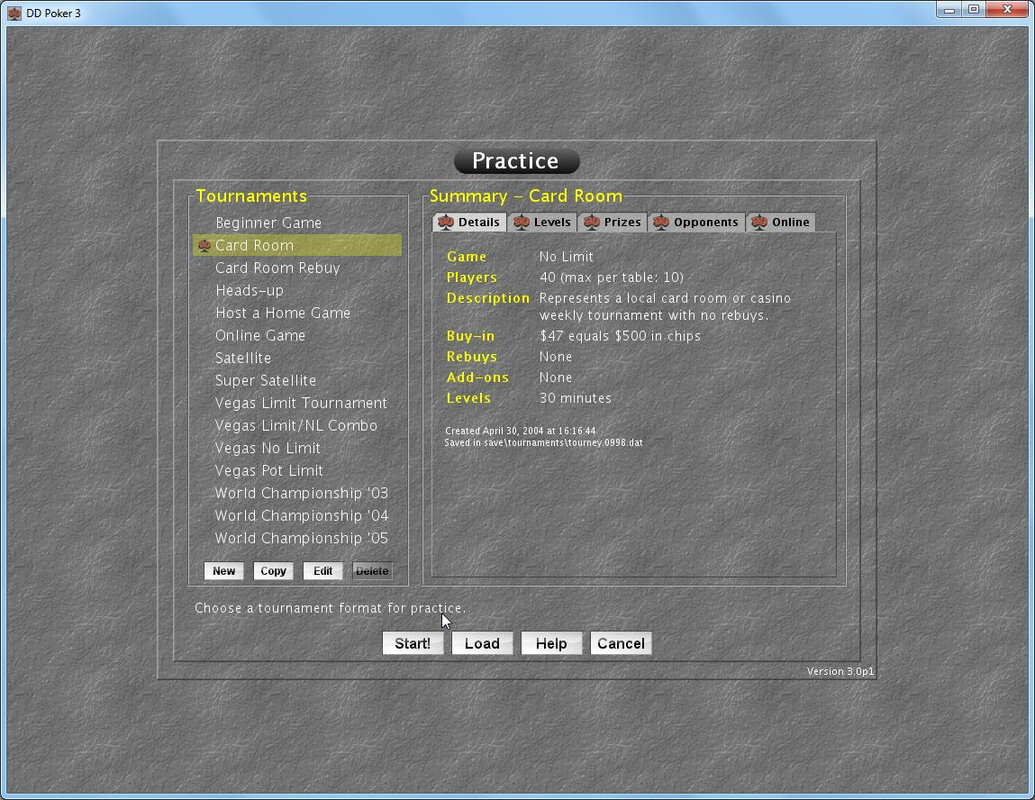Copy the selected tournament
Screen dimensions: 1035x800
(273, 571)
